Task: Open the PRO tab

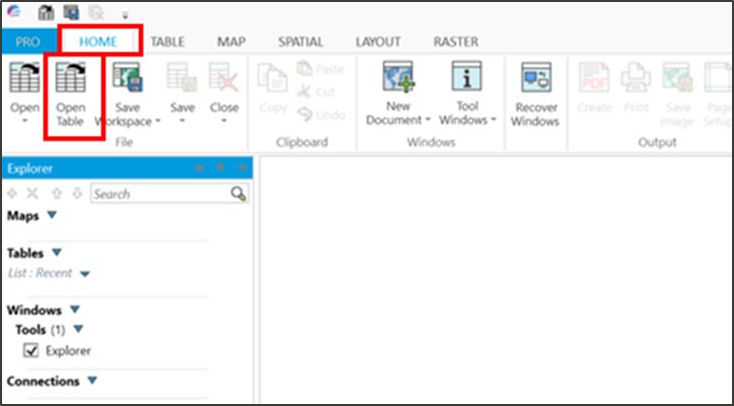Action: pyautogui.click(x=28, y=42)
